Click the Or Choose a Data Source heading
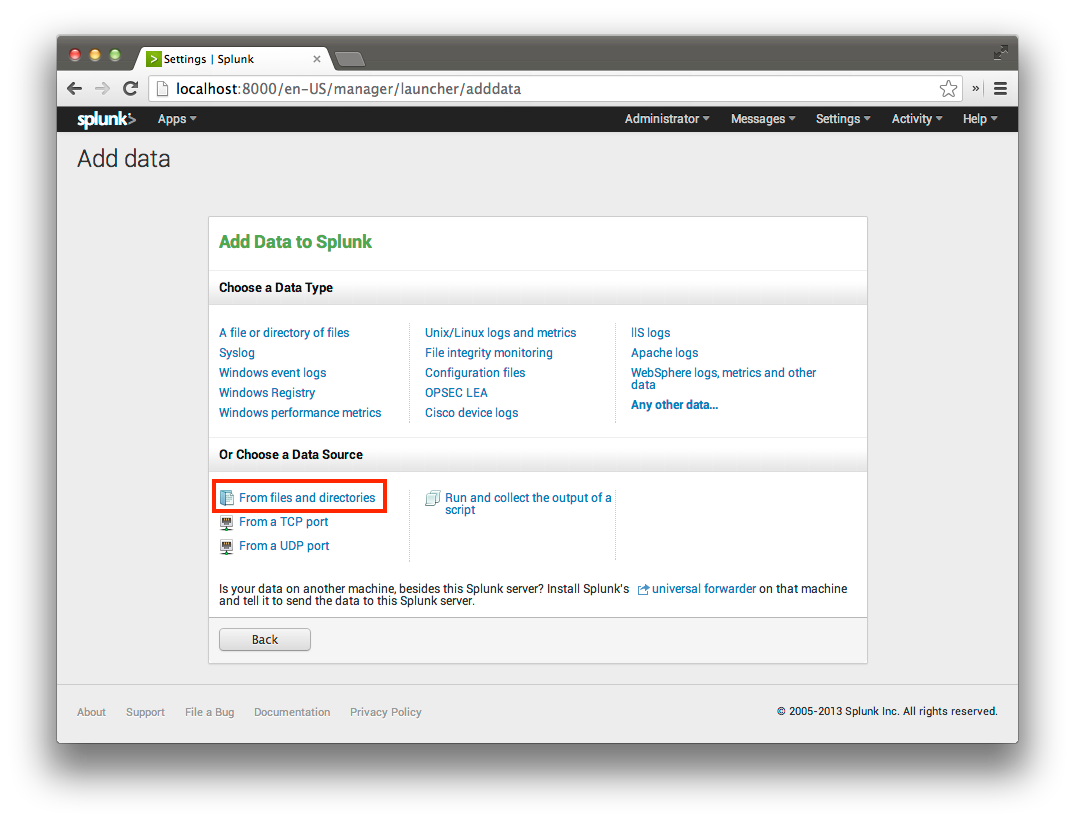1075x822 pixels. pyautogui.click(x=291, y=455)
